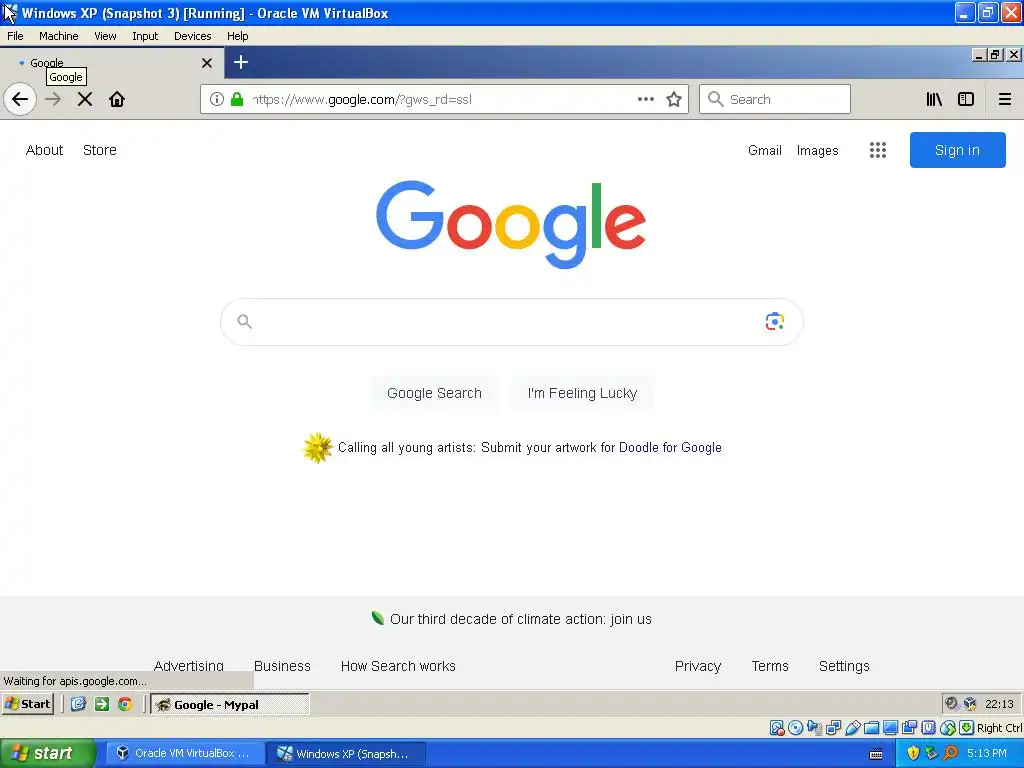Open the Business footer link

282,666
